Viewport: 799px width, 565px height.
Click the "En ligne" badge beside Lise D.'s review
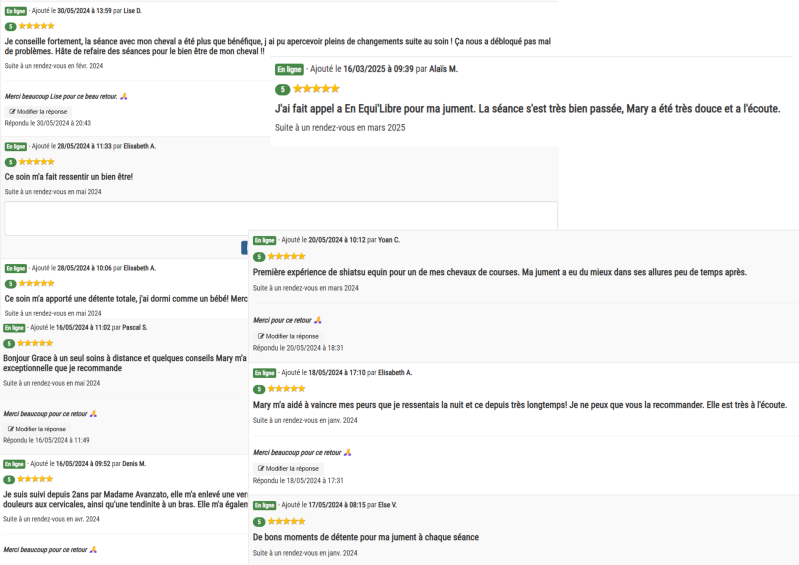click(x=15, y=10)
